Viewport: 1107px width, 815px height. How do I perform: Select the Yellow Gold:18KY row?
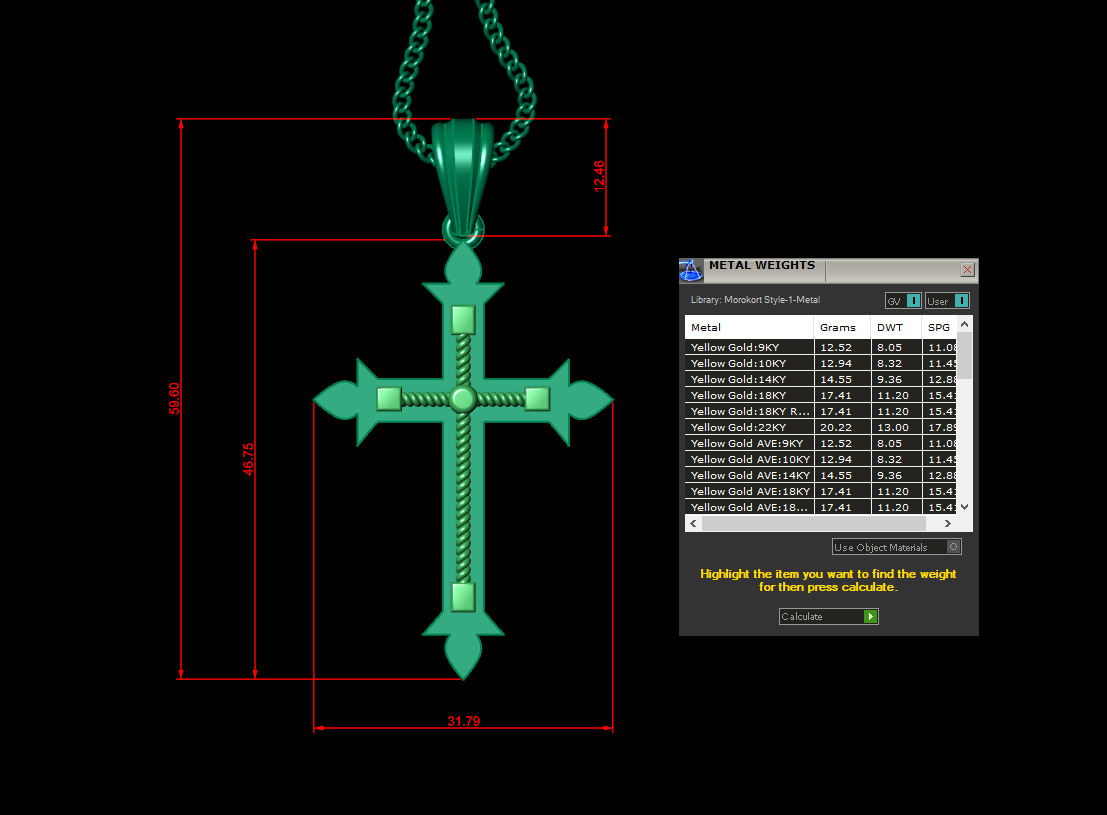point(820,395)
